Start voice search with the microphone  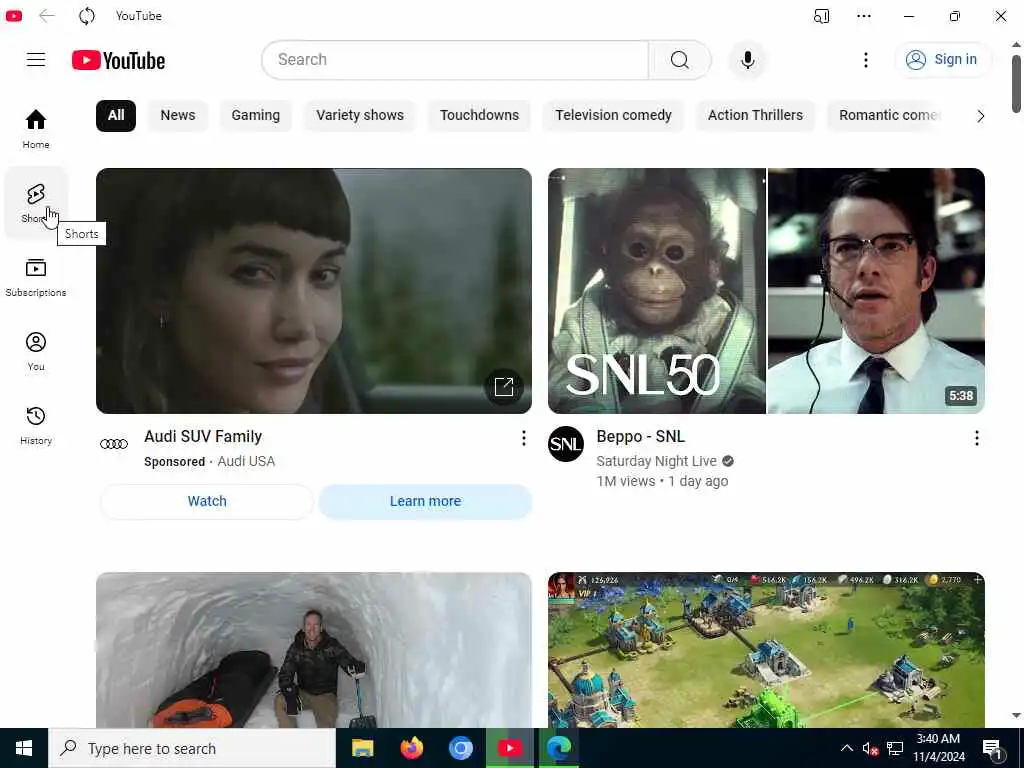point(748,59)
